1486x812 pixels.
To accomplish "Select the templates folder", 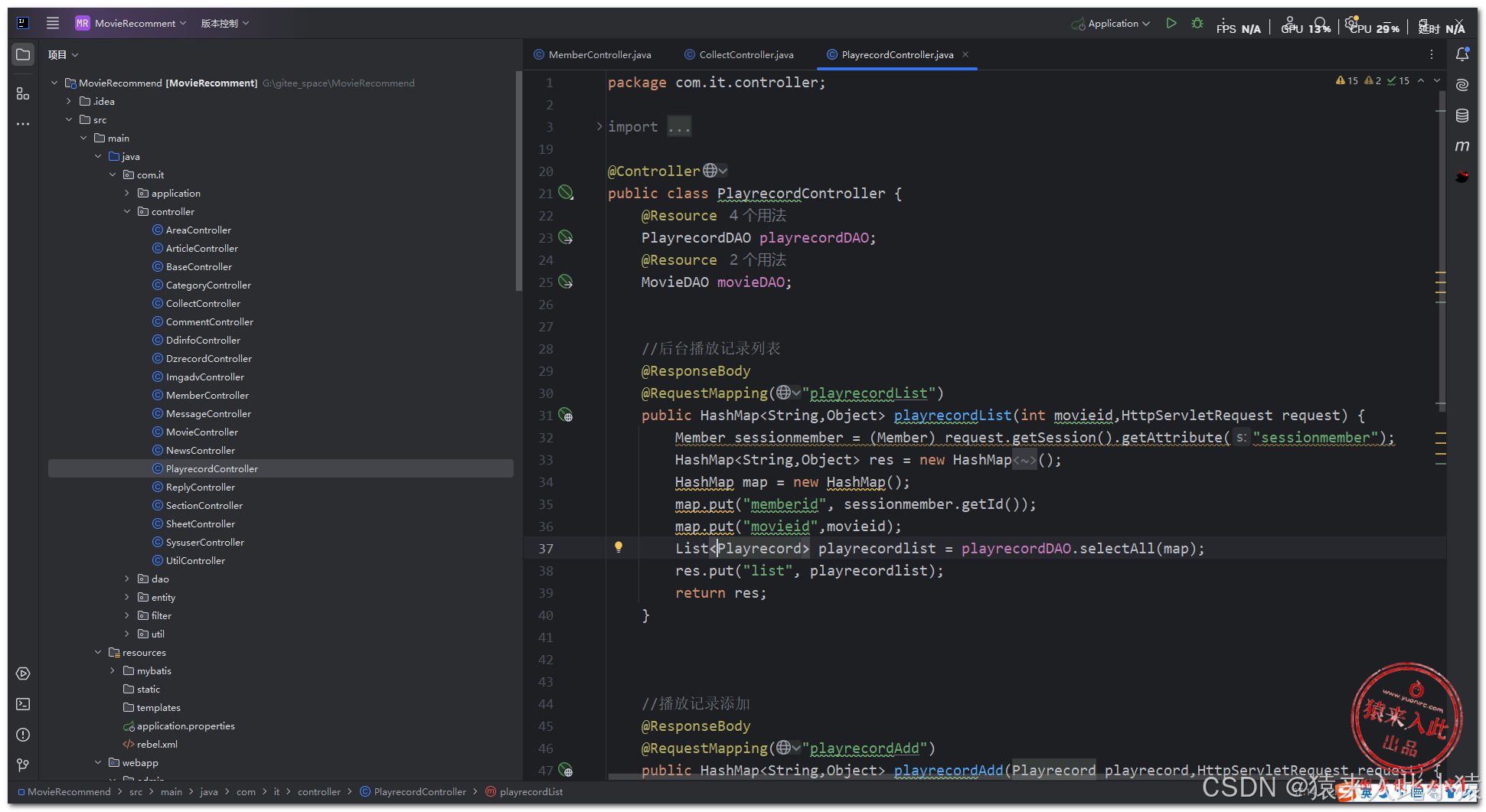I will point(158,707).
